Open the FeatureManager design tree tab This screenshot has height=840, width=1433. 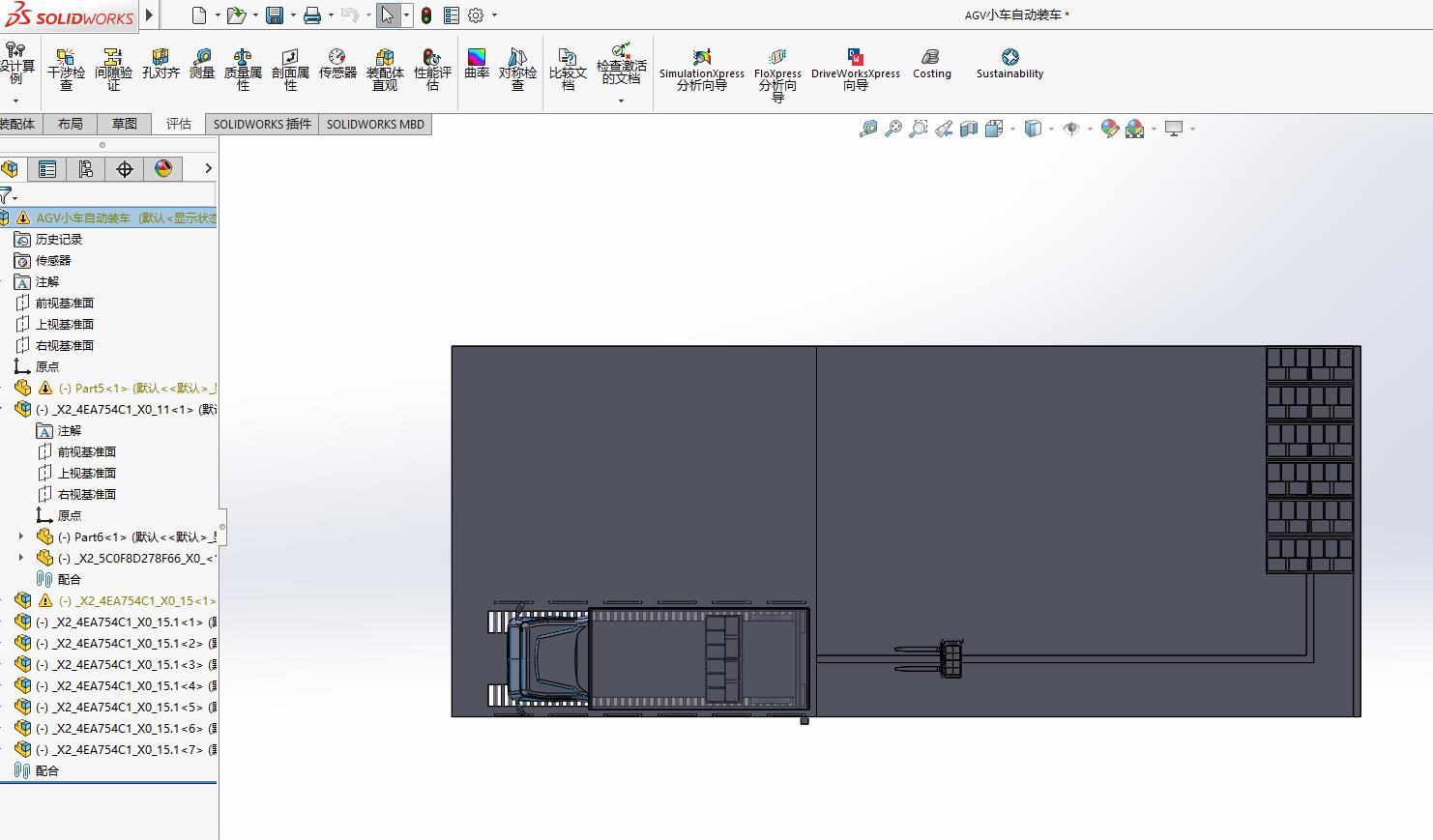pyautogui.click(x=10, y=169)
